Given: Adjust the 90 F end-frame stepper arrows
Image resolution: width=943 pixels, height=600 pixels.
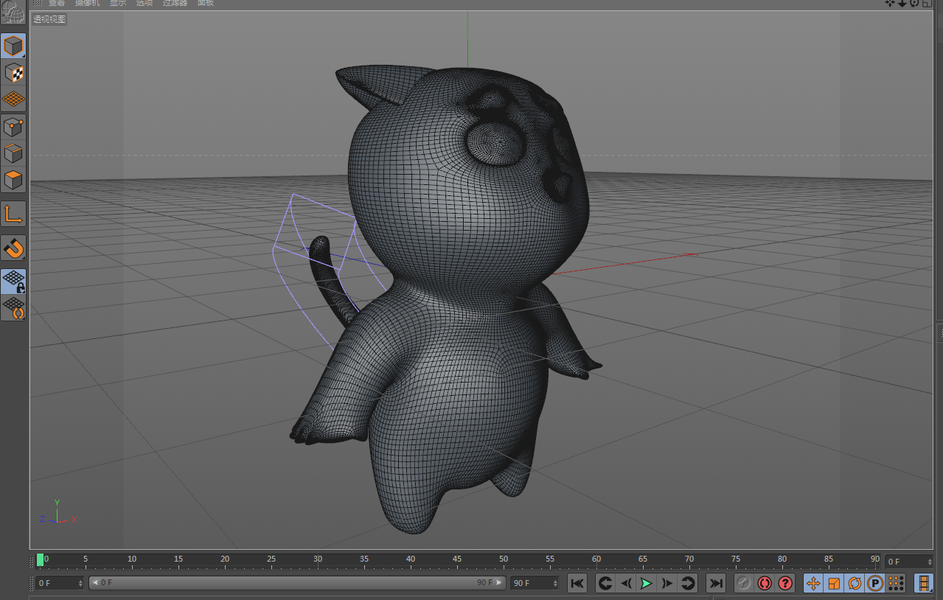Looking at the screenshot, I should (555, 583).
